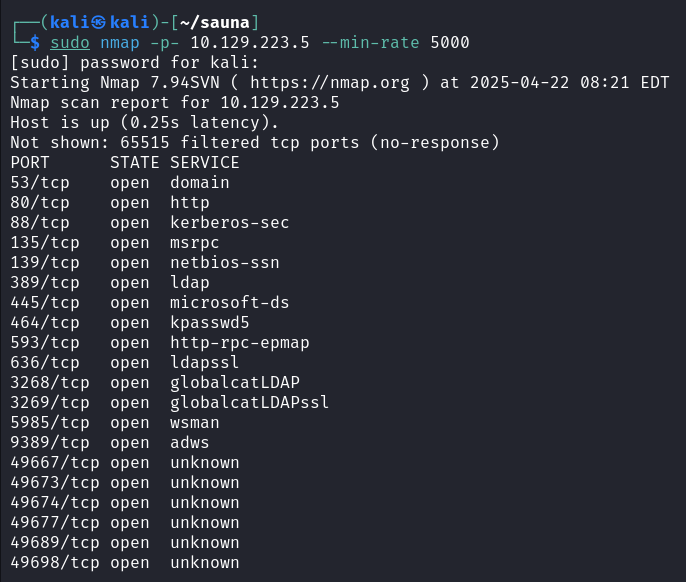Click the 445/tcp microsoft-ds entry

pos(150,303)
